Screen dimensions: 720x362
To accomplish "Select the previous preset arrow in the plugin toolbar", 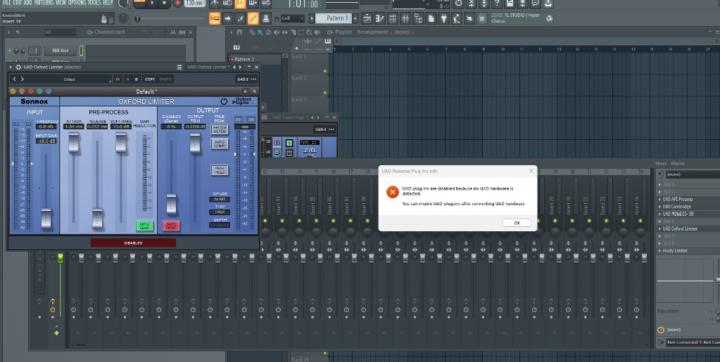I will point(14,79).
